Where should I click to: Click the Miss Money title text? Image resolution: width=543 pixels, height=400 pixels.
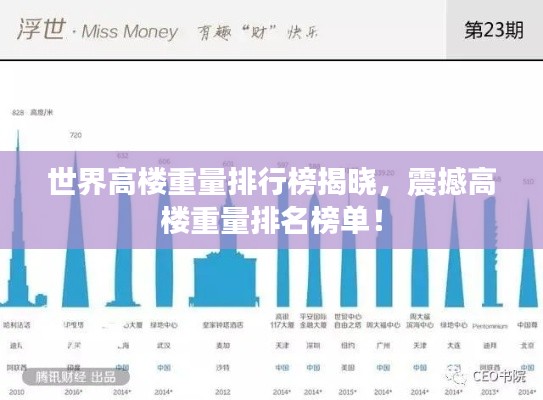point(130,32)
